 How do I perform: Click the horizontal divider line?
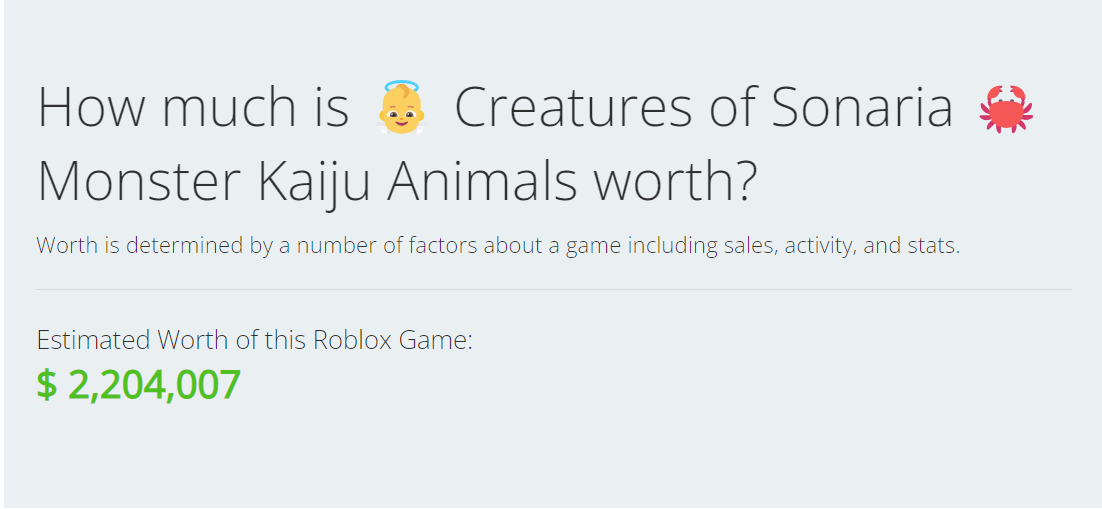tap(553, 290)
